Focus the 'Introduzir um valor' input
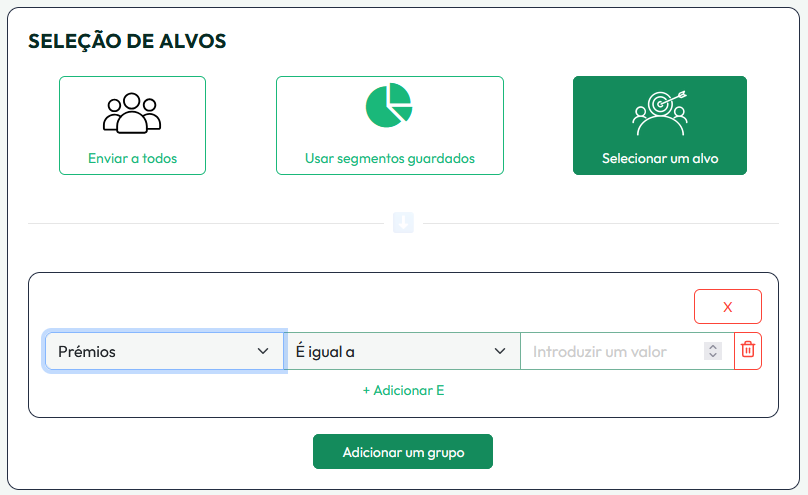 point(610,351)
